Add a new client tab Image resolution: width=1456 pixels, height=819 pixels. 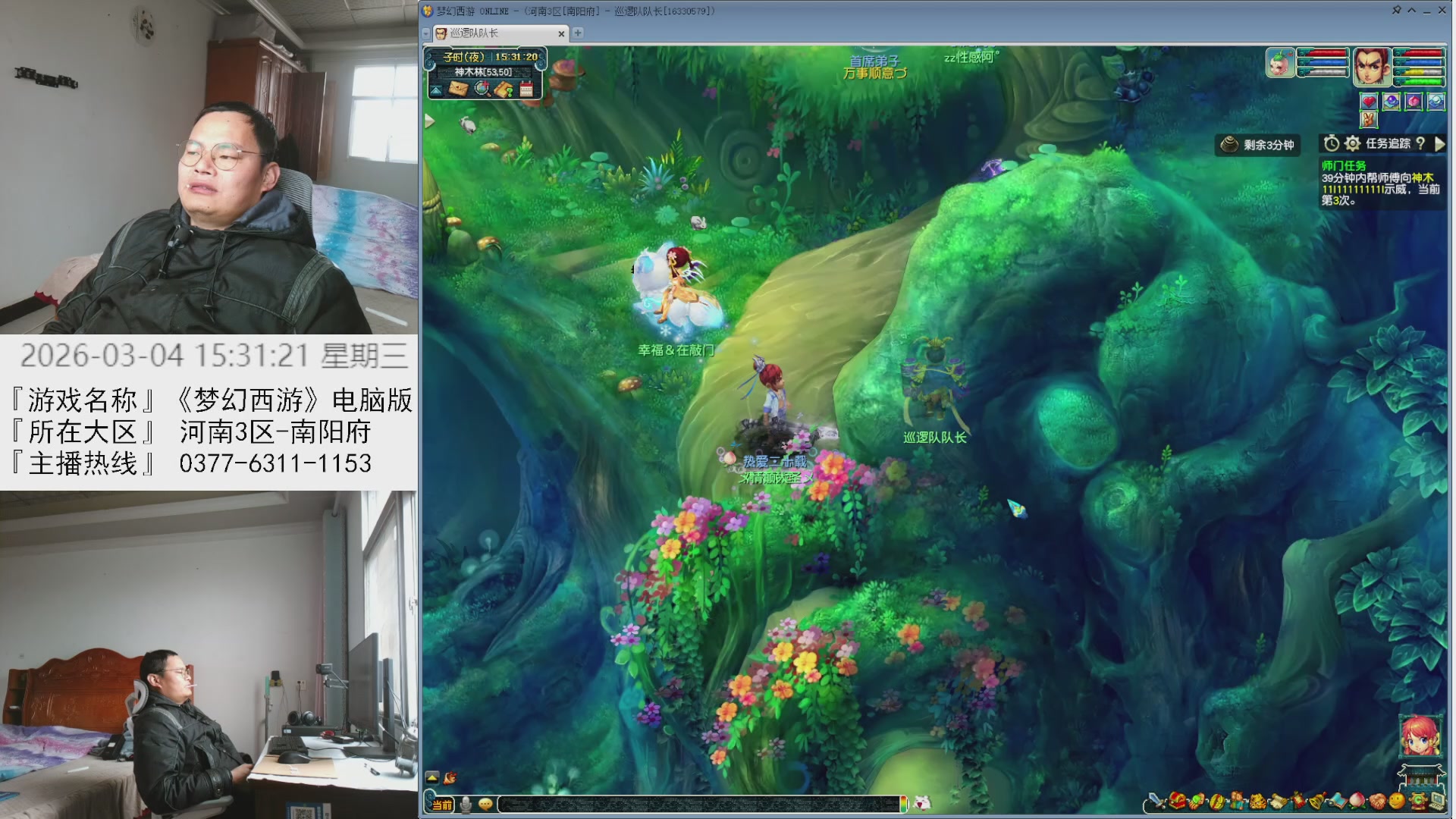578,33
